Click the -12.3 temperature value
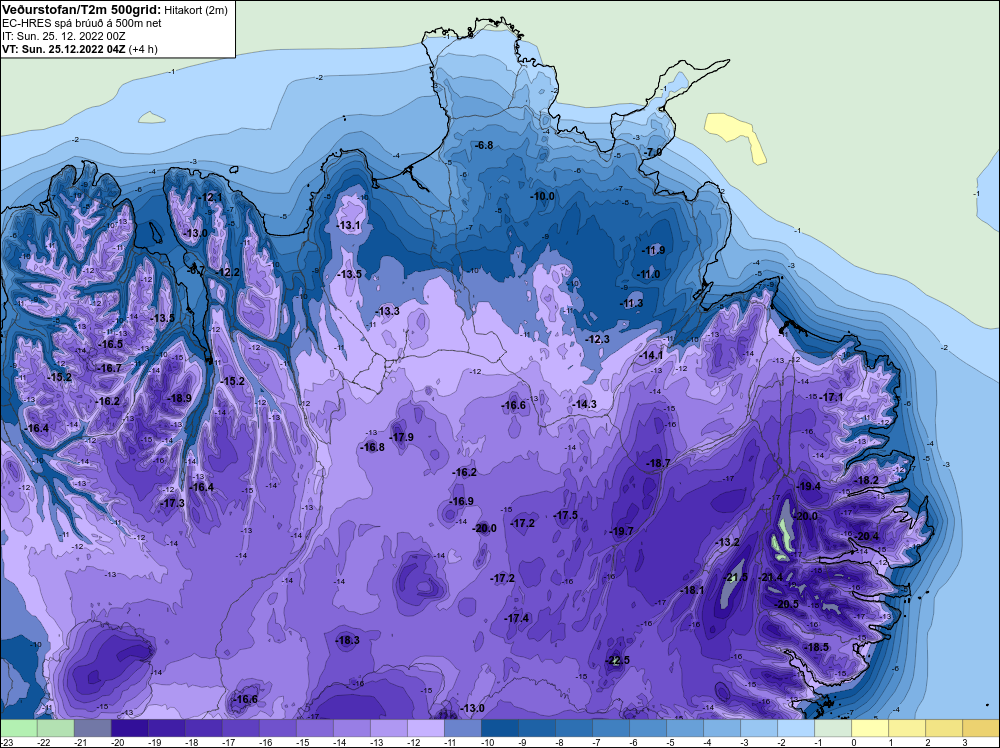 click(598, 339)
